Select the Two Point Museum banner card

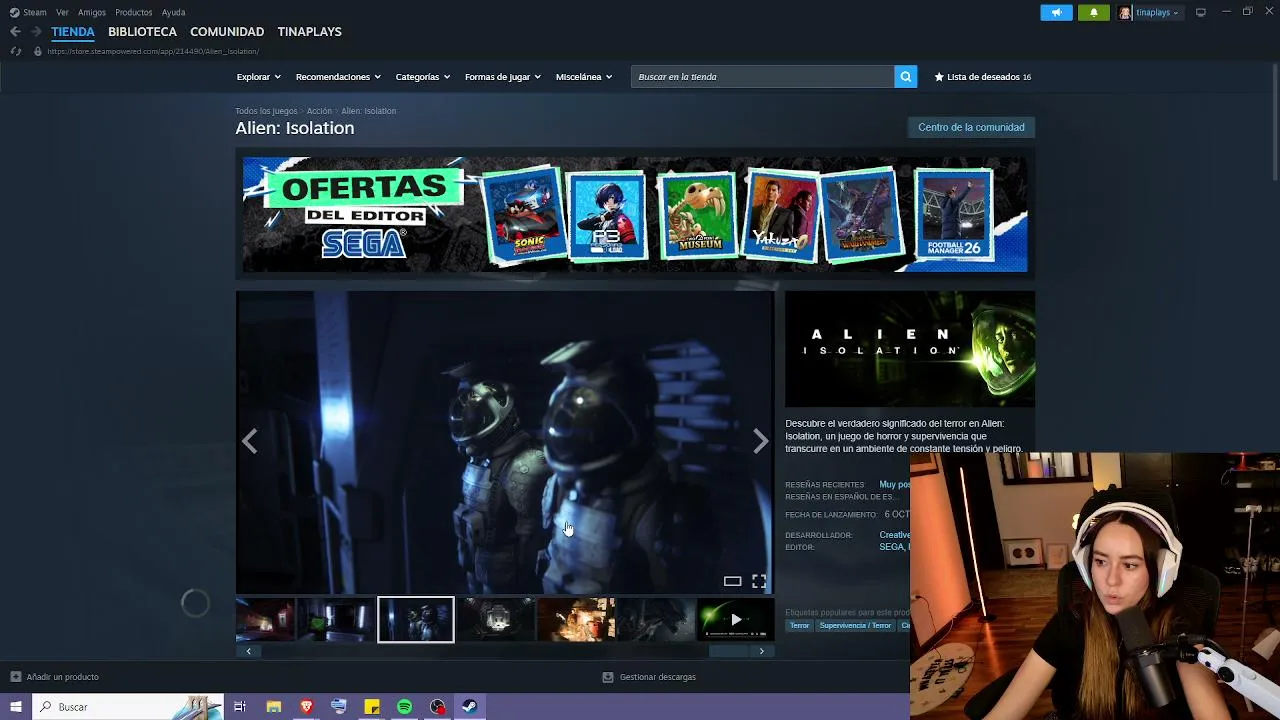(697, 214)
